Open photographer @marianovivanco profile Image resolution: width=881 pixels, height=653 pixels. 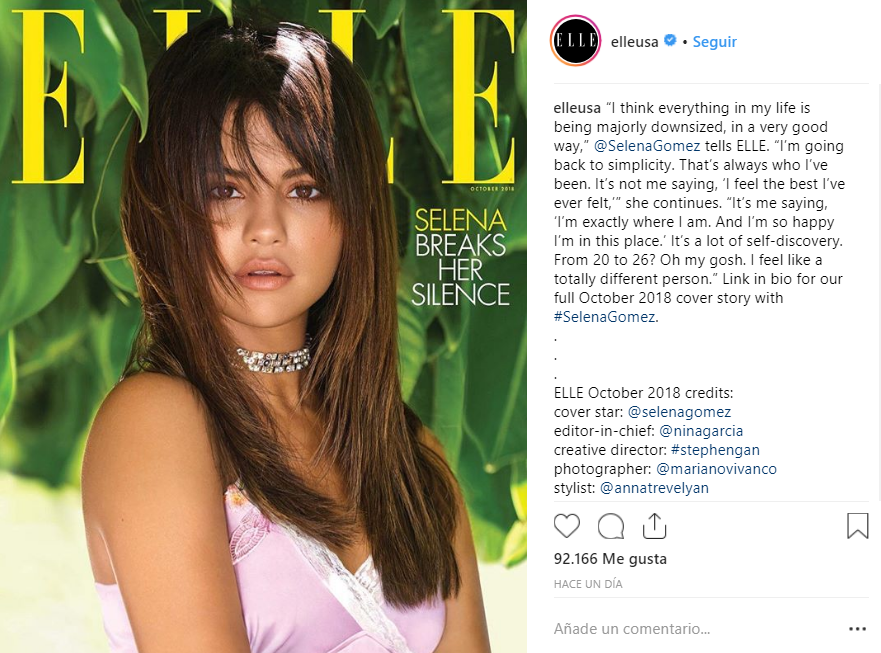[716, 469]
